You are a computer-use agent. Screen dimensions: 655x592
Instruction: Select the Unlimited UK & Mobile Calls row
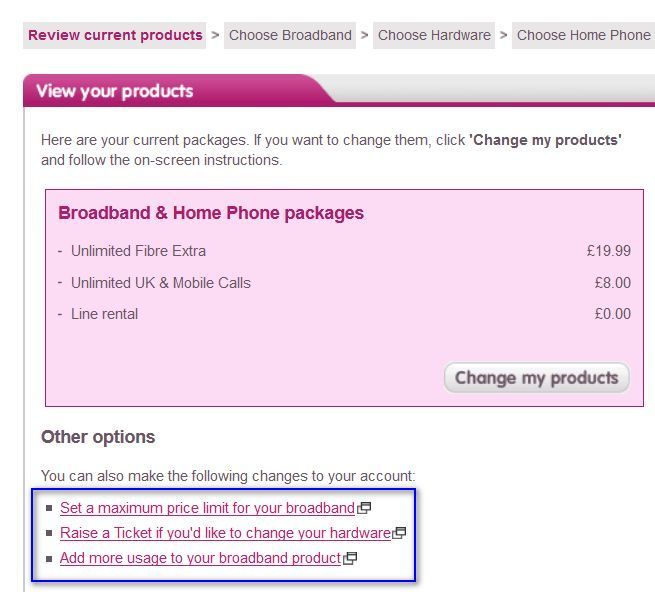[160, 283]
